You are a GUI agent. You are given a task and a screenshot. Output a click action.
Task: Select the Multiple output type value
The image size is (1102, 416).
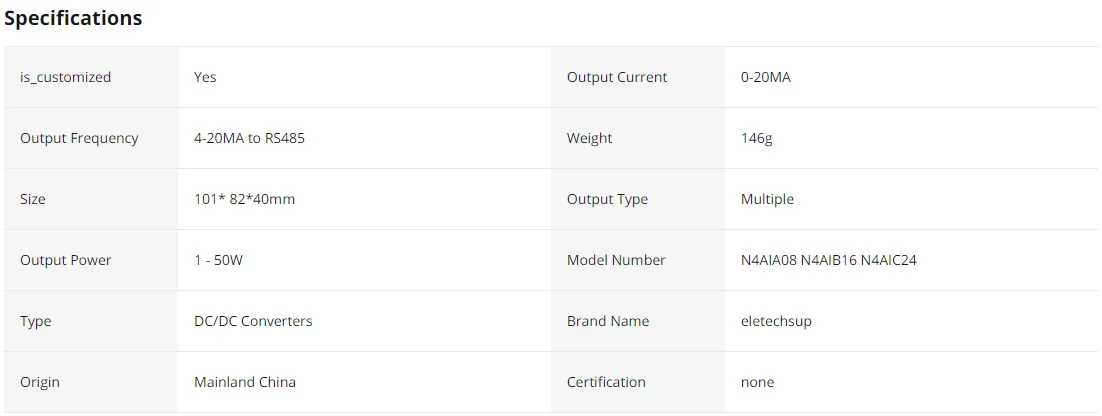(x=767, y=199)
